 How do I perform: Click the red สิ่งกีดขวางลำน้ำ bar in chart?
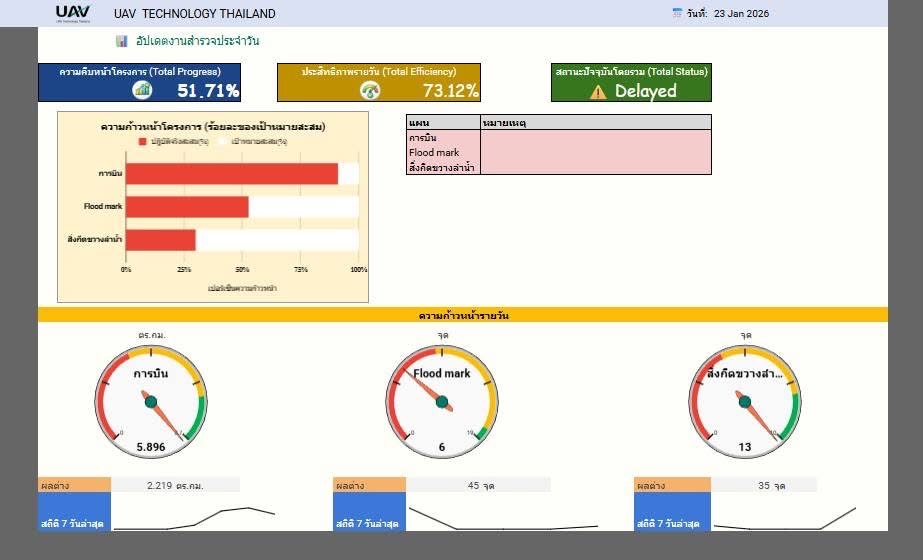coord(161,240)
